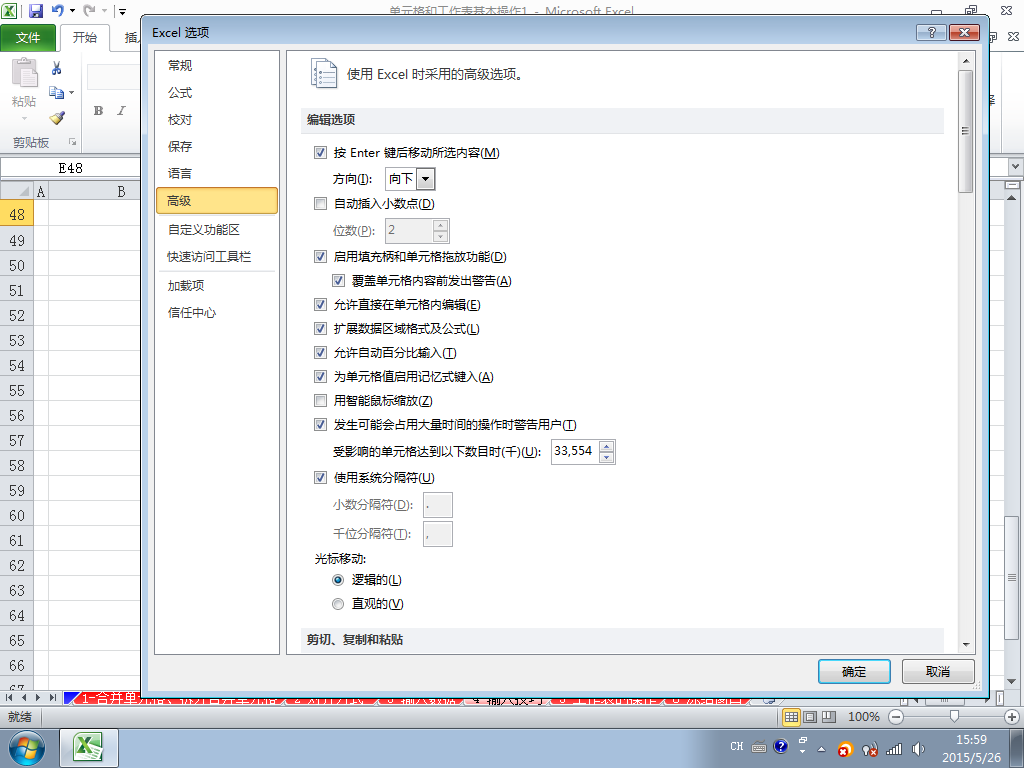Viewport: 1024px width, 768px height.
Task: Switch to the 开始 (Home) ribbon tab
Action: (x=84, y=38)
